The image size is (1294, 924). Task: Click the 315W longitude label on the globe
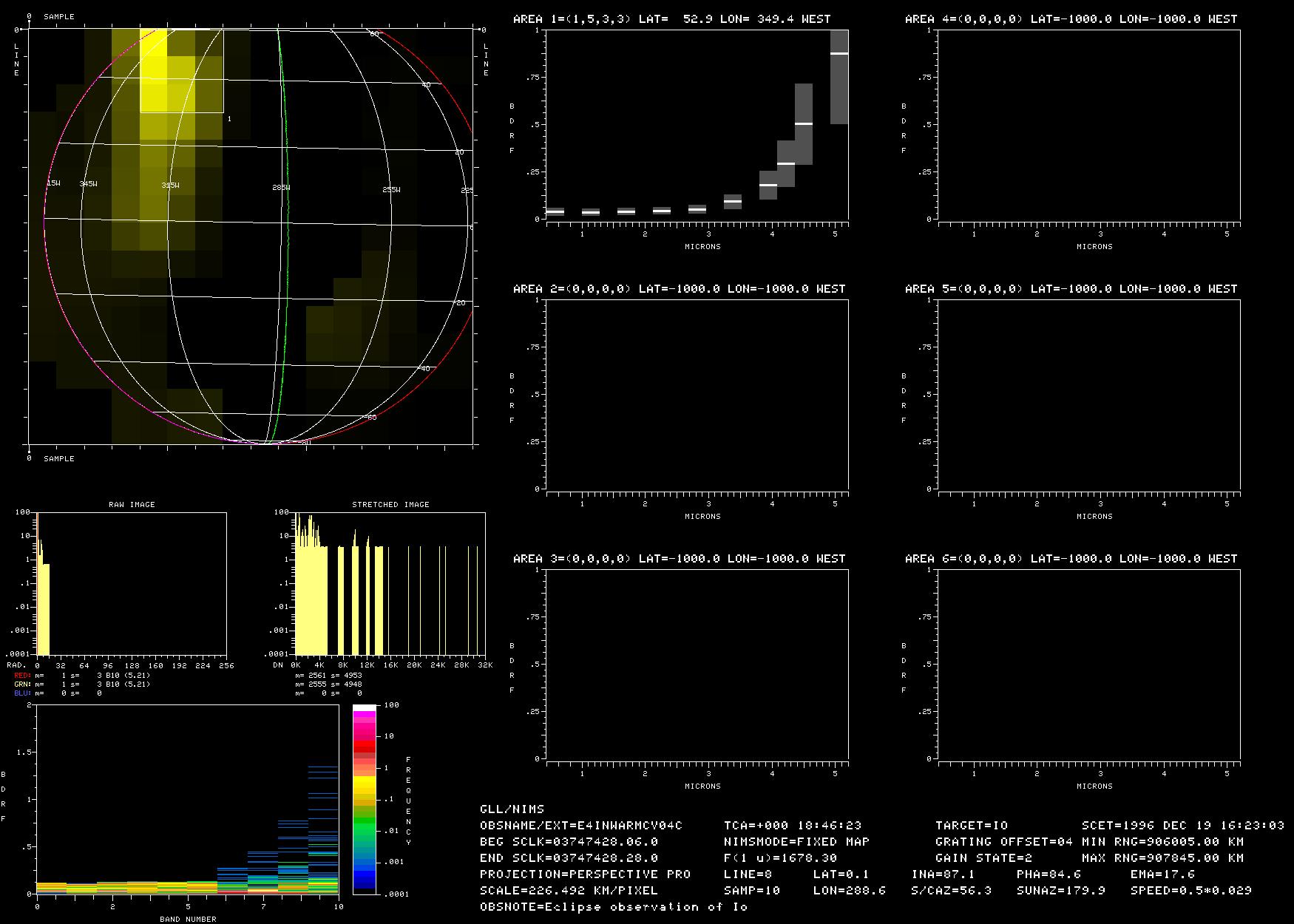tap(170, 186)
